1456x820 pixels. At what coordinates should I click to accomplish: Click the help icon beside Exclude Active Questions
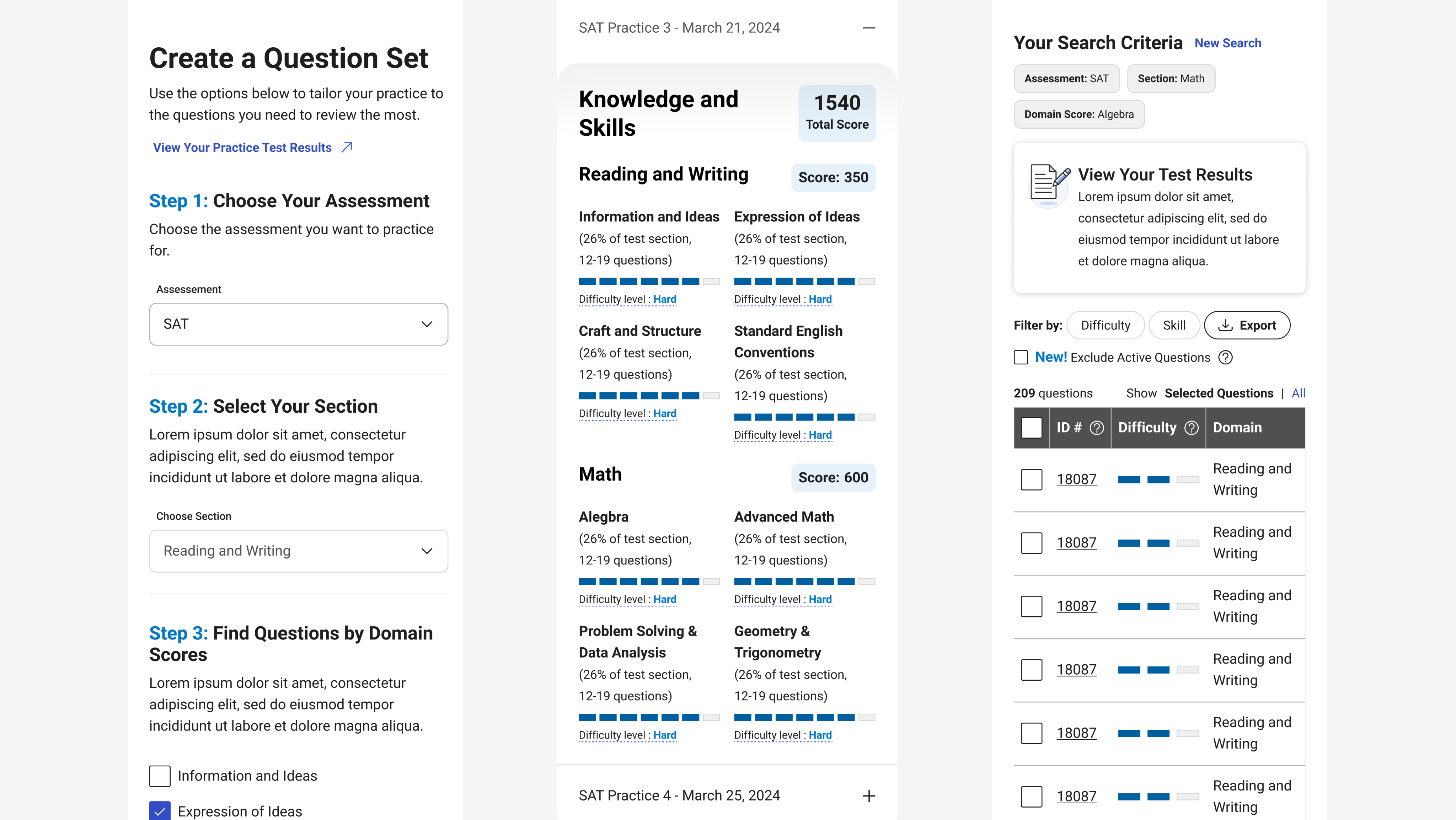tap(1225, 358)
